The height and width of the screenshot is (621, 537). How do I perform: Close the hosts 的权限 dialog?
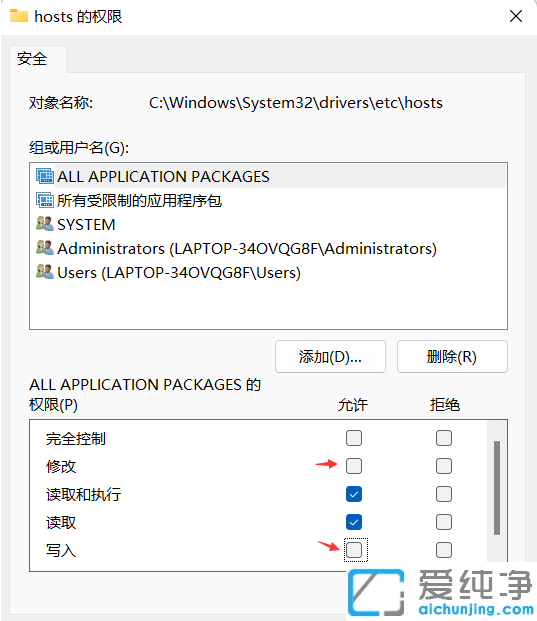(516, 16)
